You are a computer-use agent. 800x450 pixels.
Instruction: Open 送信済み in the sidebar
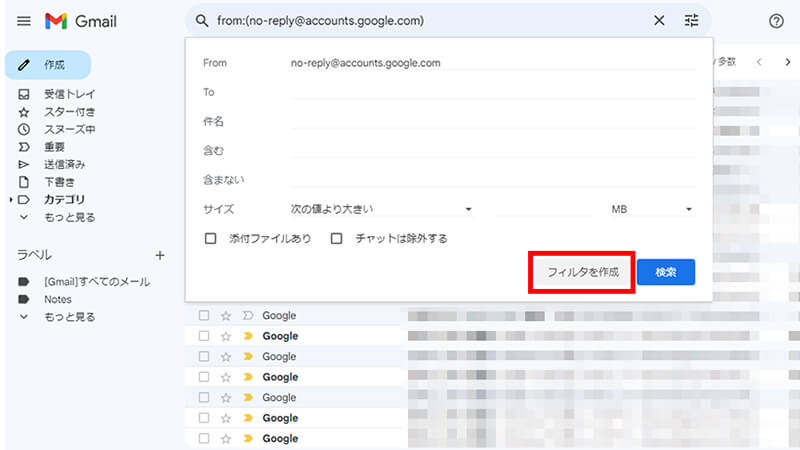coord(64,164)
